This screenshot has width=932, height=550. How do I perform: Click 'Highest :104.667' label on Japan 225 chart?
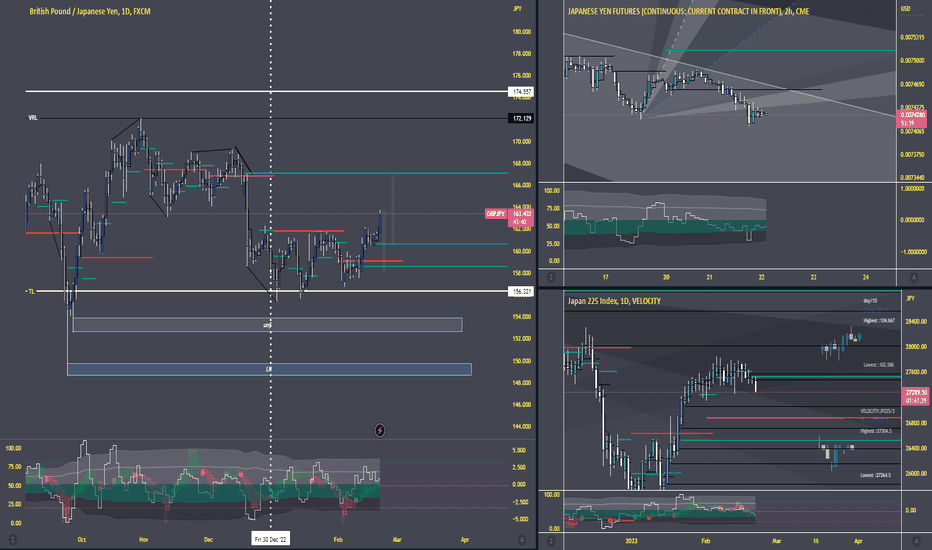(879, 320)
